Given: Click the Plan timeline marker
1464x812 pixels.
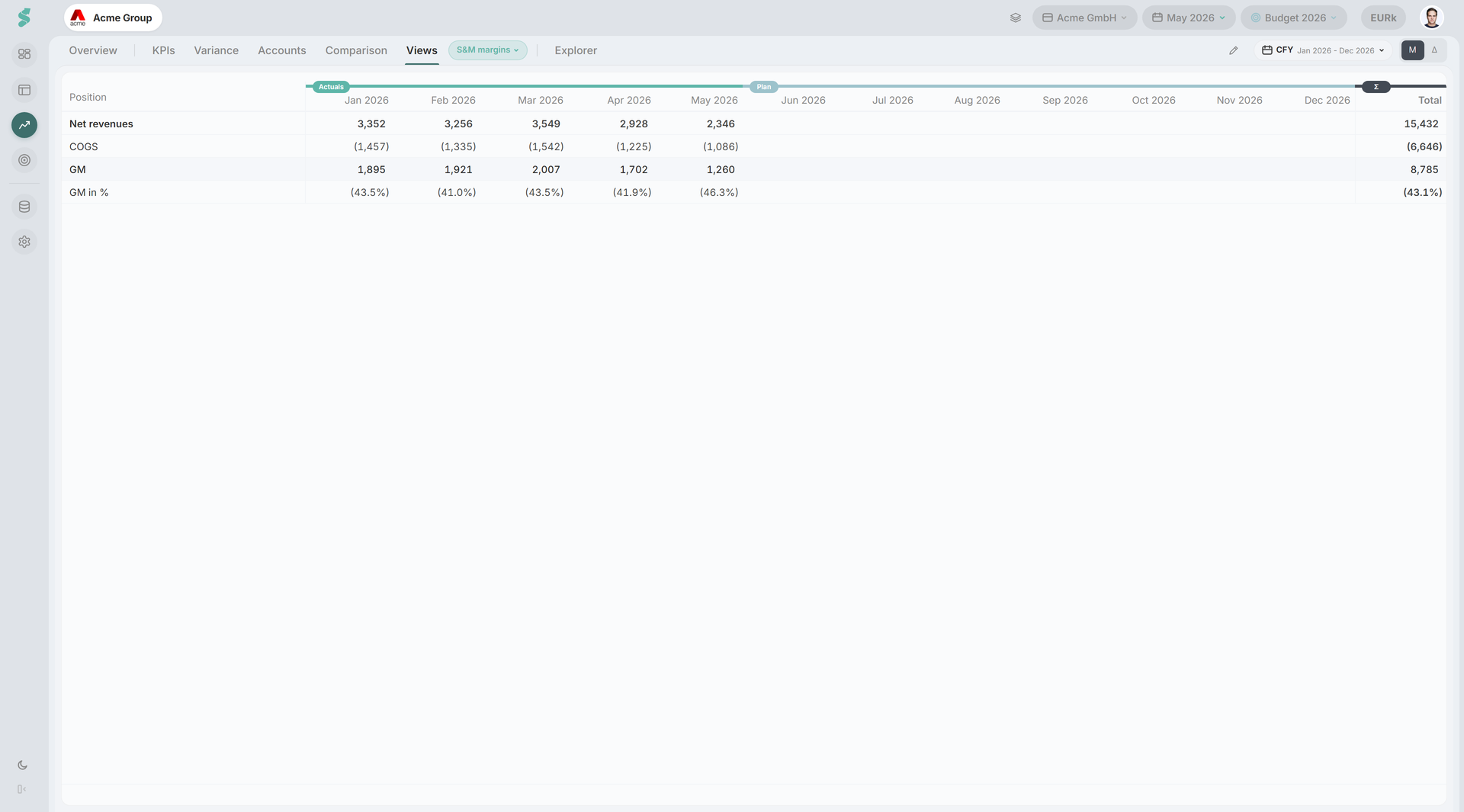Looking at the screenshot, I should click(763, 87).
